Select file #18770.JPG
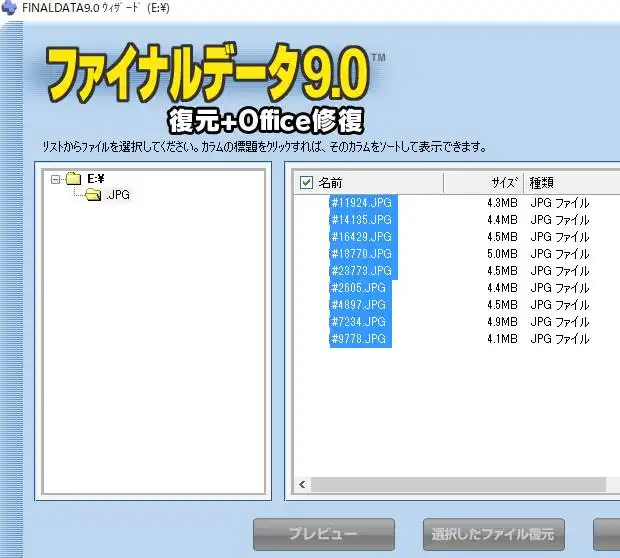620x558 pixels. point(363,254)
